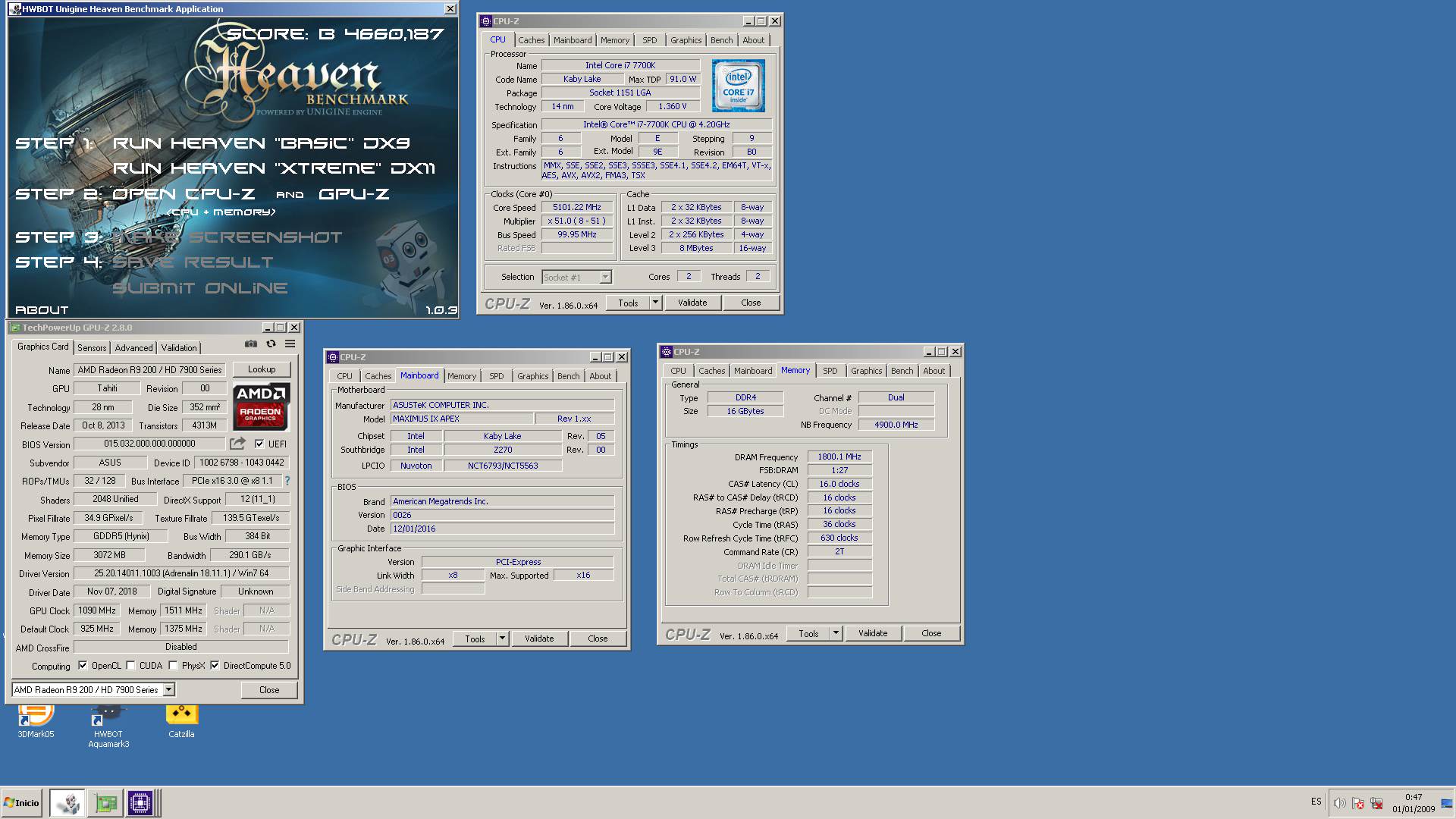Click the Intel Core i7 logo in CPU-Z
Image resolution: width=1456 pixels, height=819 pixels.
point(739,86)
